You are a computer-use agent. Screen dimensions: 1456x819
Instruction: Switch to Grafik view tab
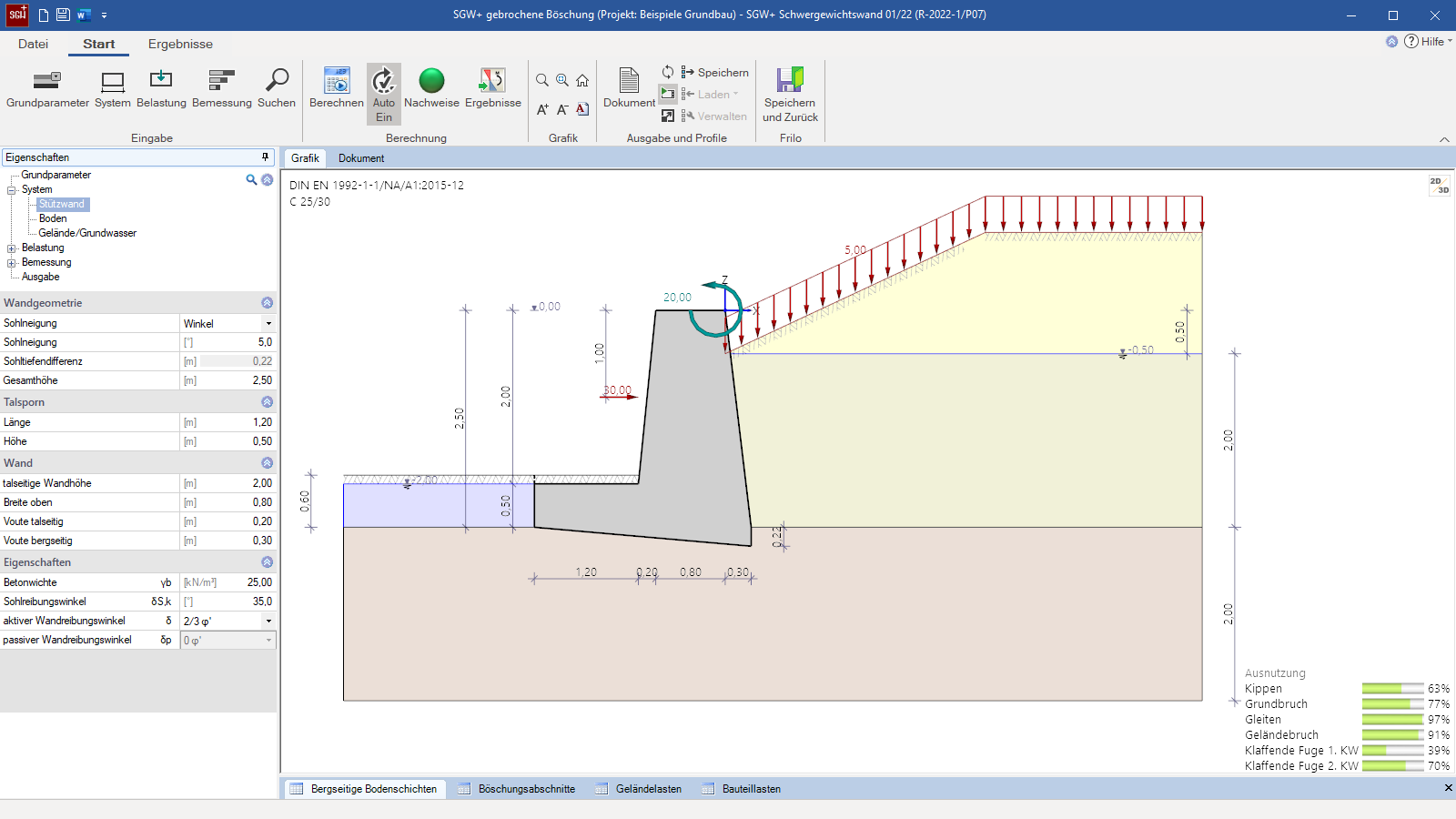[305, 158]
